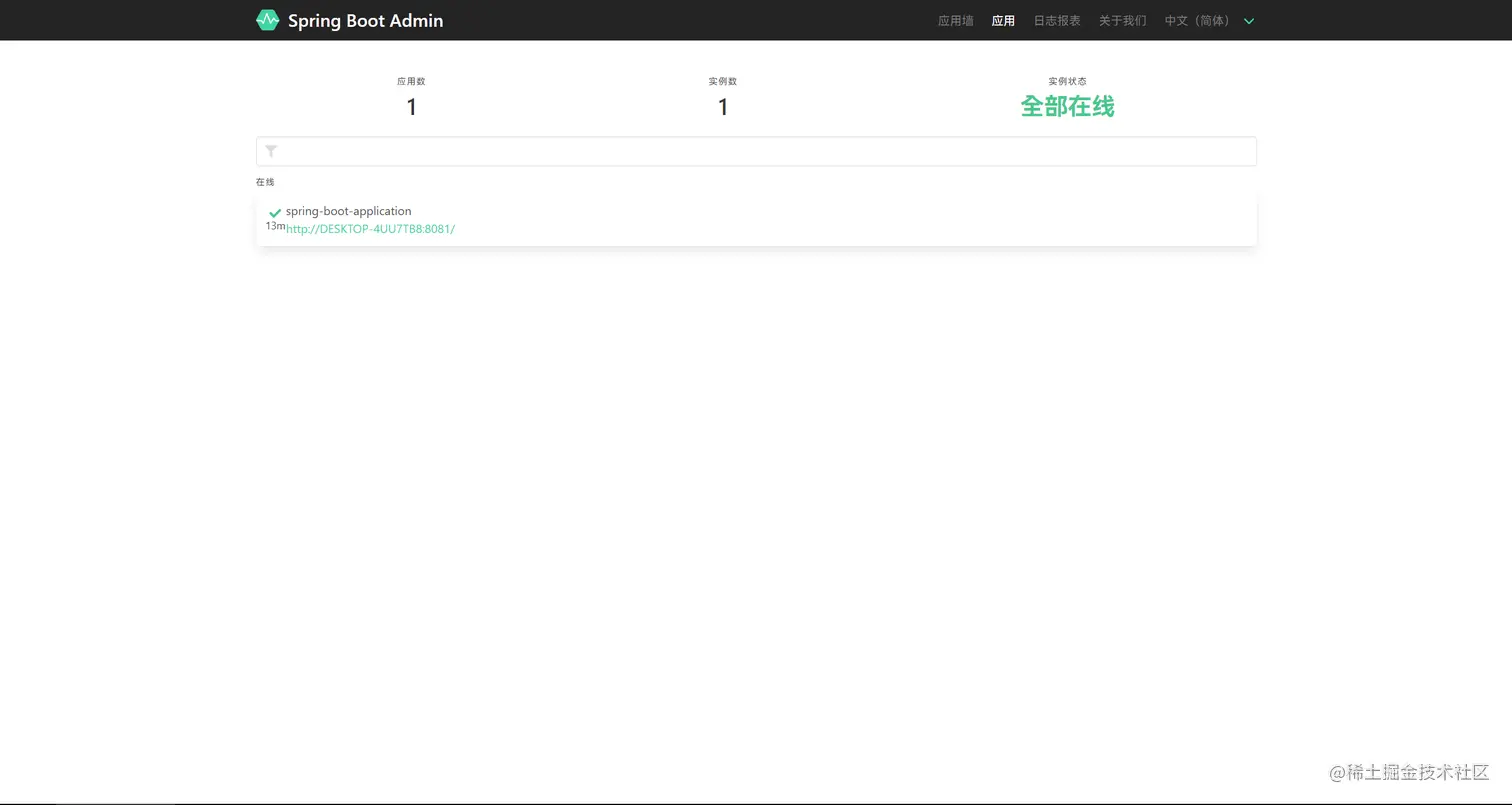Click the 应用数 label
This screenshot has width=1512, height=805.
(411, 81)
